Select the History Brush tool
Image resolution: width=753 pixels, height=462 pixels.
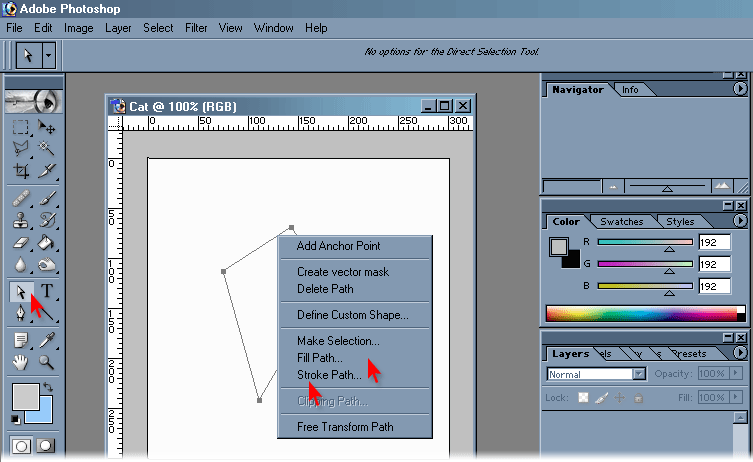click(47, 220)
